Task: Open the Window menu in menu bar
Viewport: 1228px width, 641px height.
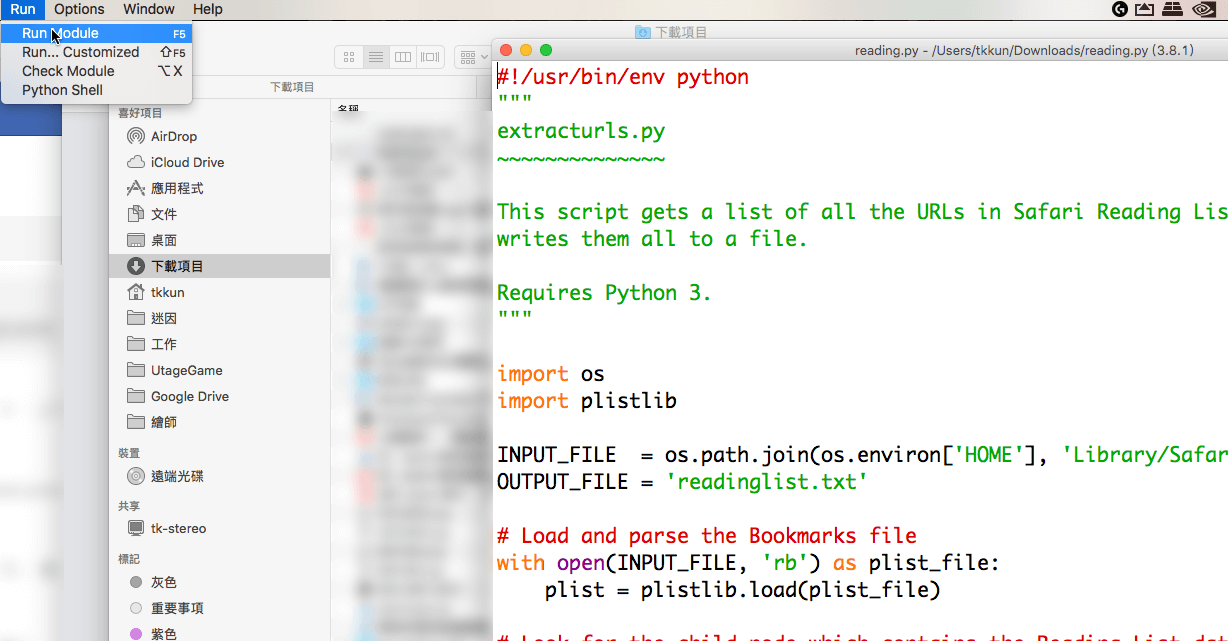Action: [x=149, y=9]
